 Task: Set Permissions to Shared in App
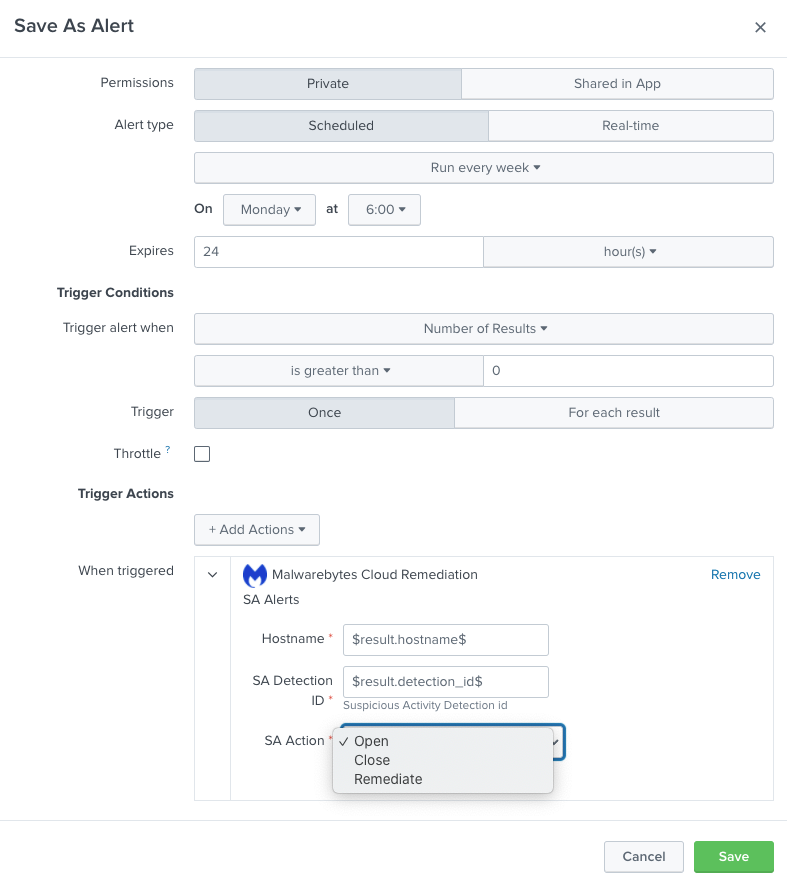coord(617,84)
